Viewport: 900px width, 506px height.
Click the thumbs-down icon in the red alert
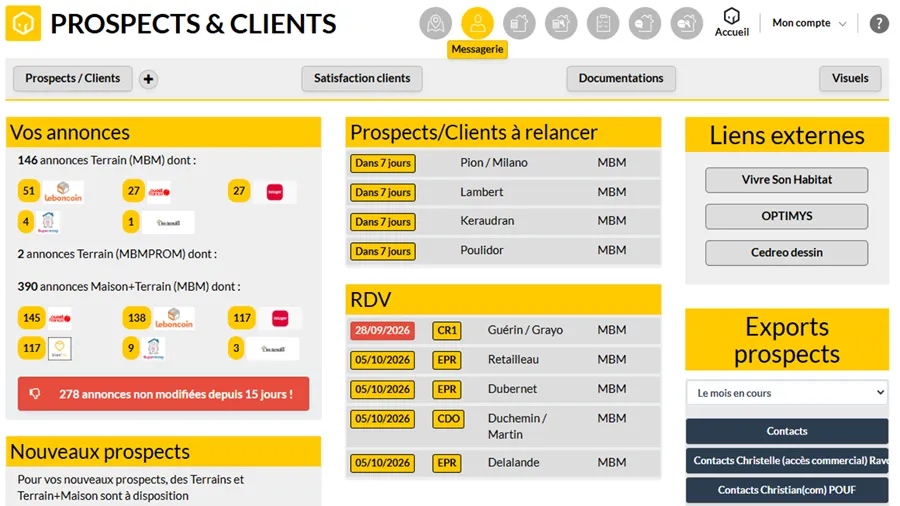coord(35,394)
